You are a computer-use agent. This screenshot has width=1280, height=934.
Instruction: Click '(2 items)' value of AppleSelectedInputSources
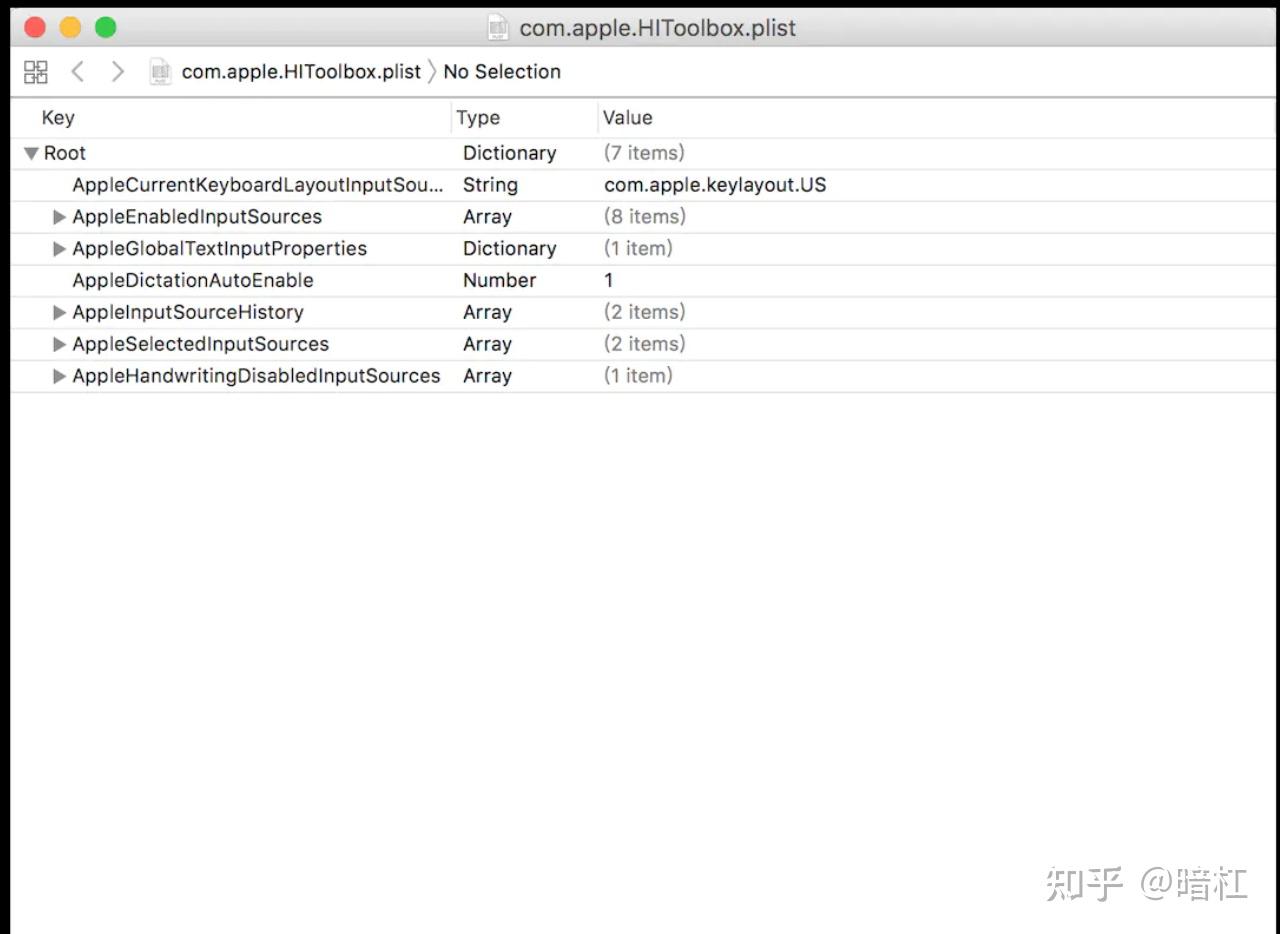[x=644, y=345]
